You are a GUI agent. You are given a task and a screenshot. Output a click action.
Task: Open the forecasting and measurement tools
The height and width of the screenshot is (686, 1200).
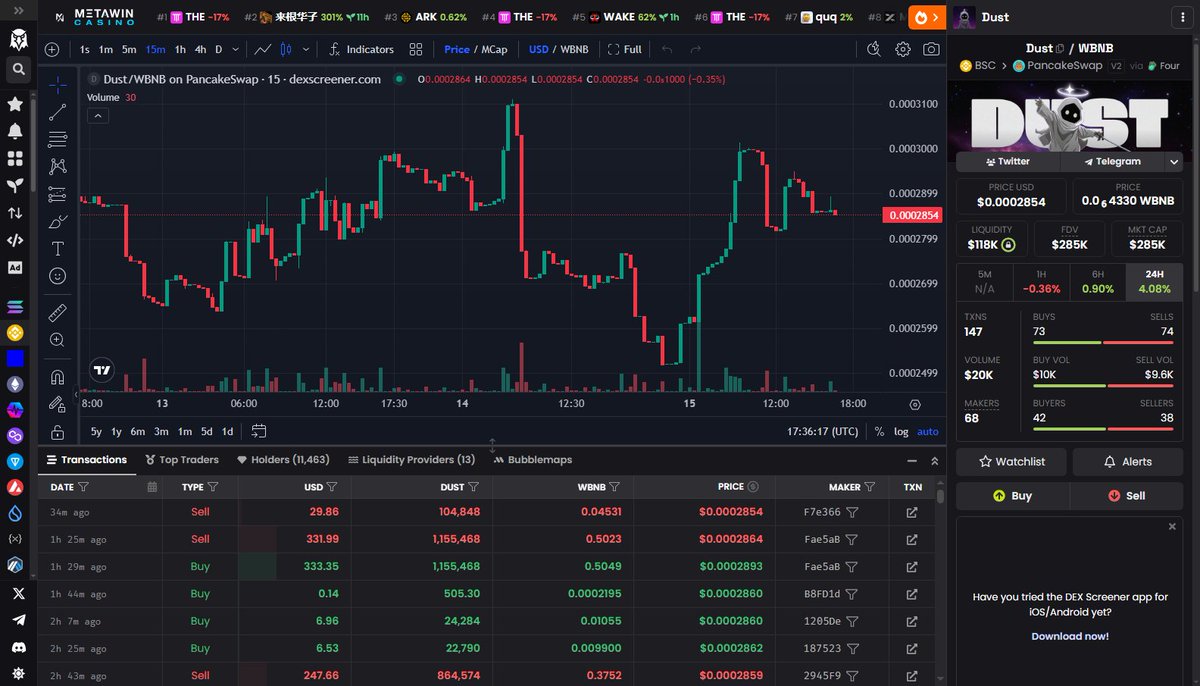point(57,194)
